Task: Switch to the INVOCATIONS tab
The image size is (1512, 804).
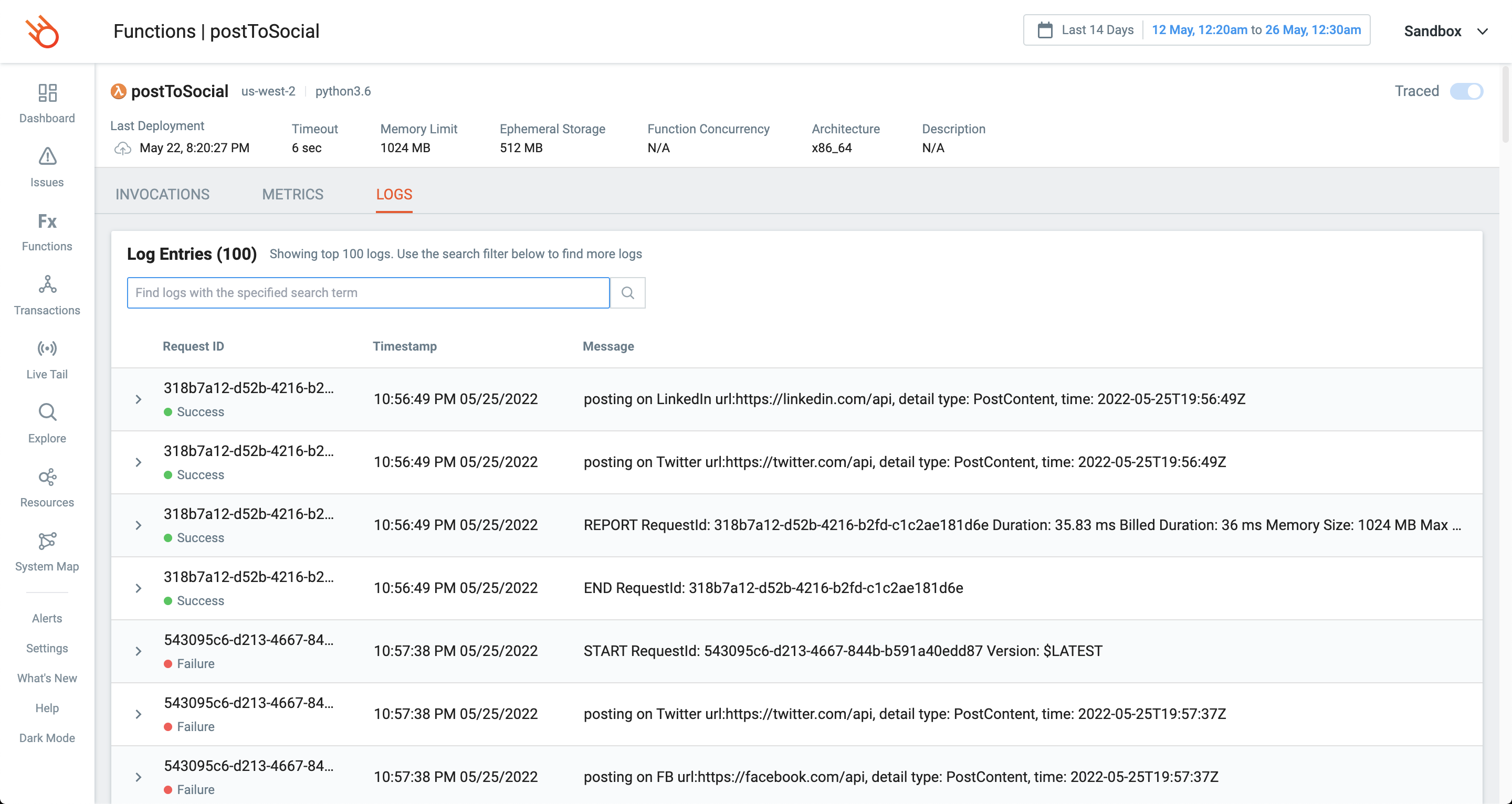Action: (162, 194)
